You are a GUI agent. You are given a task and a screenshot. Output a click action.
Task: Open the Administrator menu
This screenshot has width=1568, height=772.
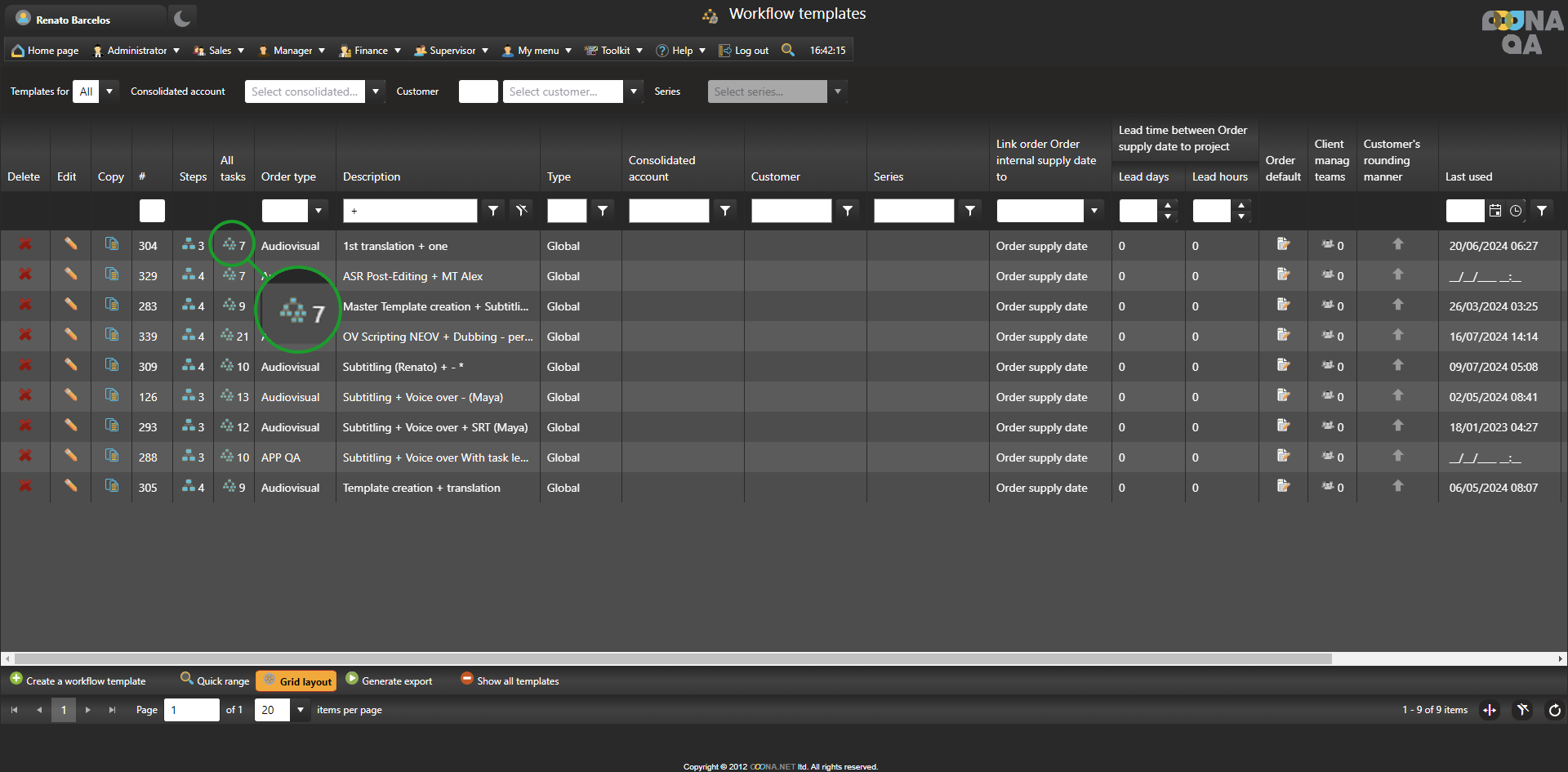point(136,51)
